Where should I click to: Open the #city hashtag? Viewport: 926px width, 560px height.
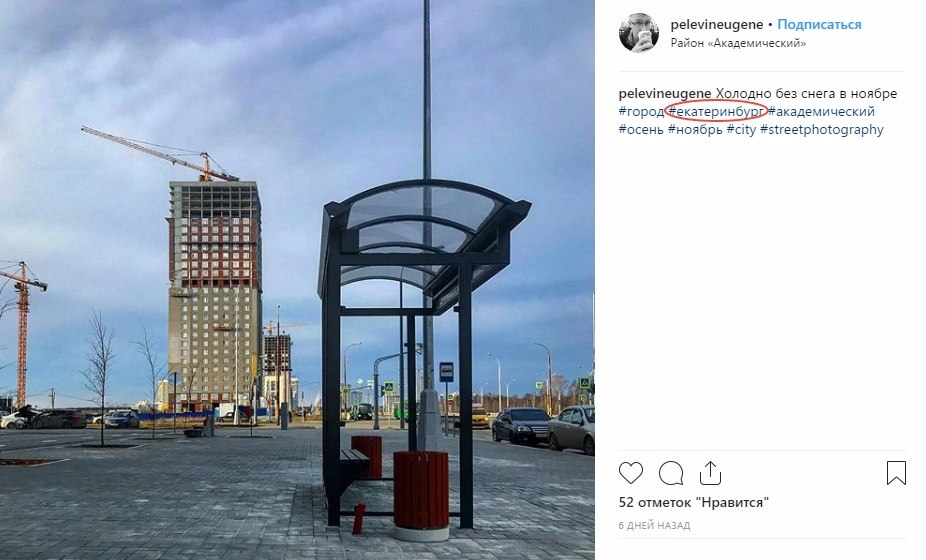coord(741,130)
